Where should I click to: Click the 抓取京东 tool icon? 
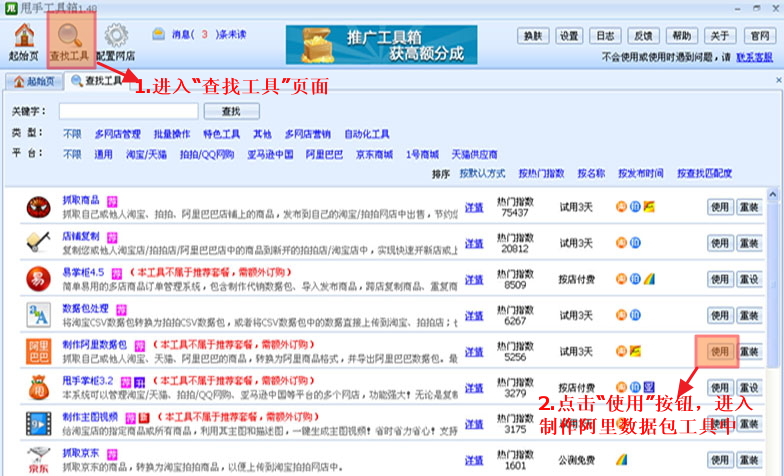point(38,460)
